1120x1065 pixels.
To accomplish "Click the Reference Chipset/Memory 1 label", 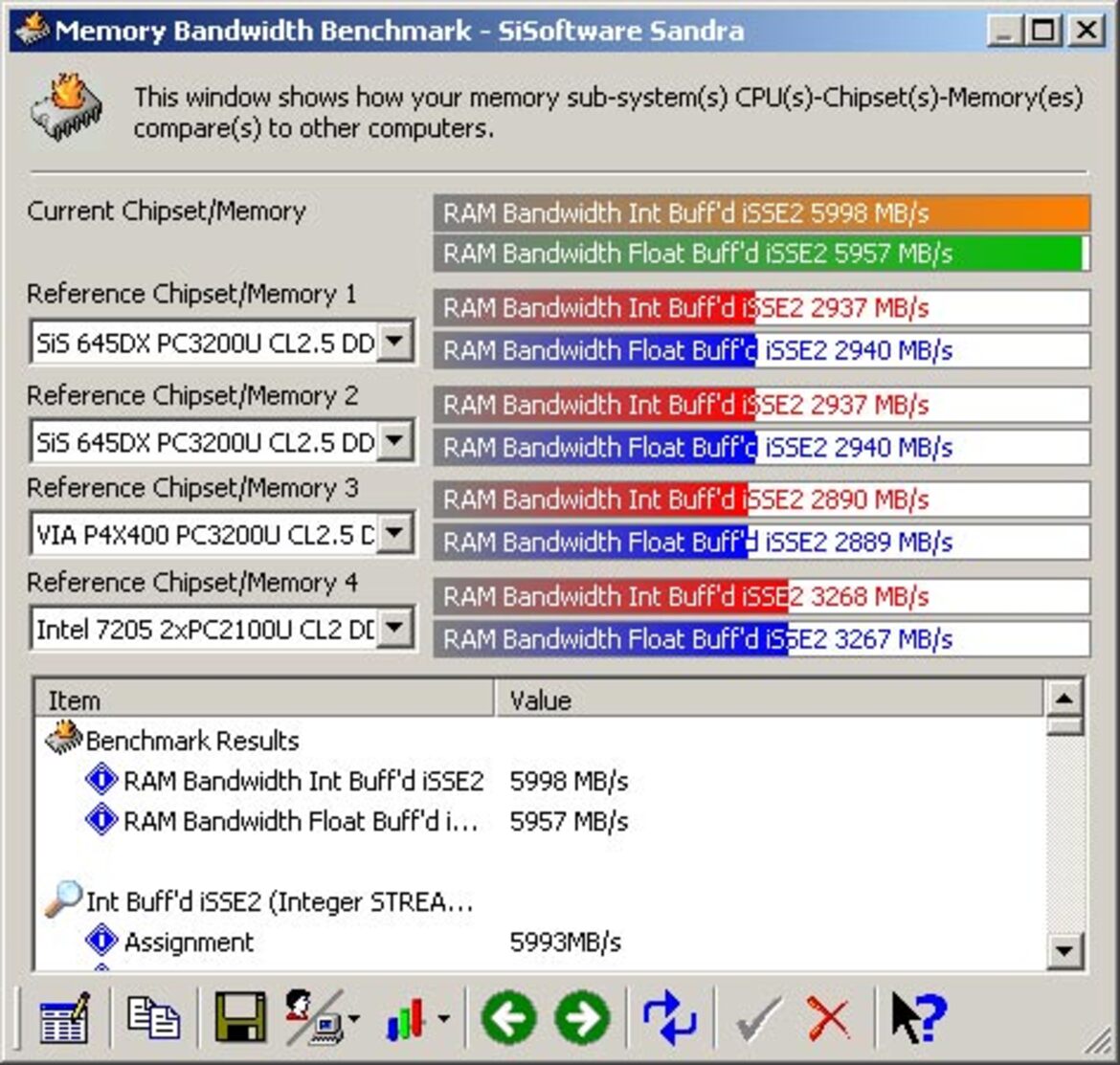I will (x=191, y=294).
